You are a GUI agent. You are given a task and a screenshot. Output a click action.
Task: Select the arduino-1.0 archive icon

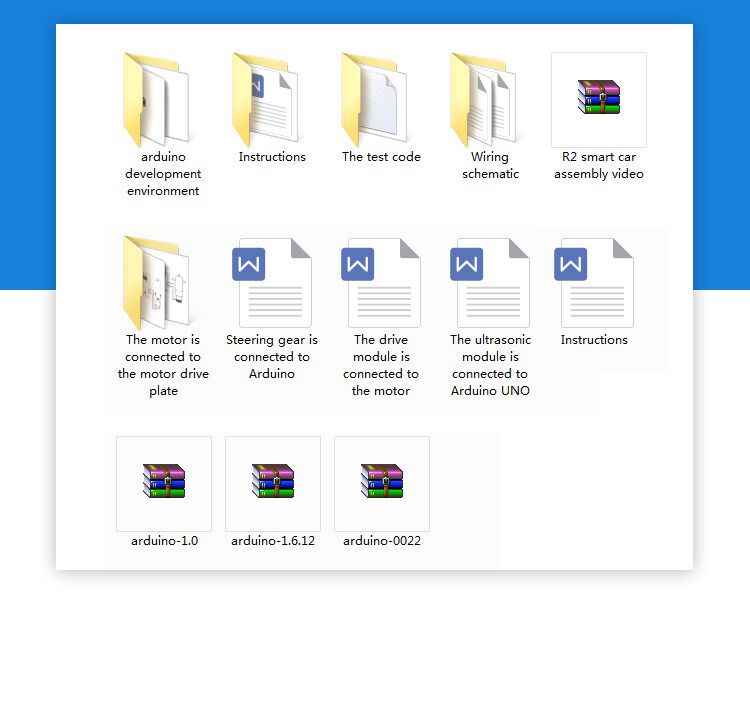click(x=164, y=483)
